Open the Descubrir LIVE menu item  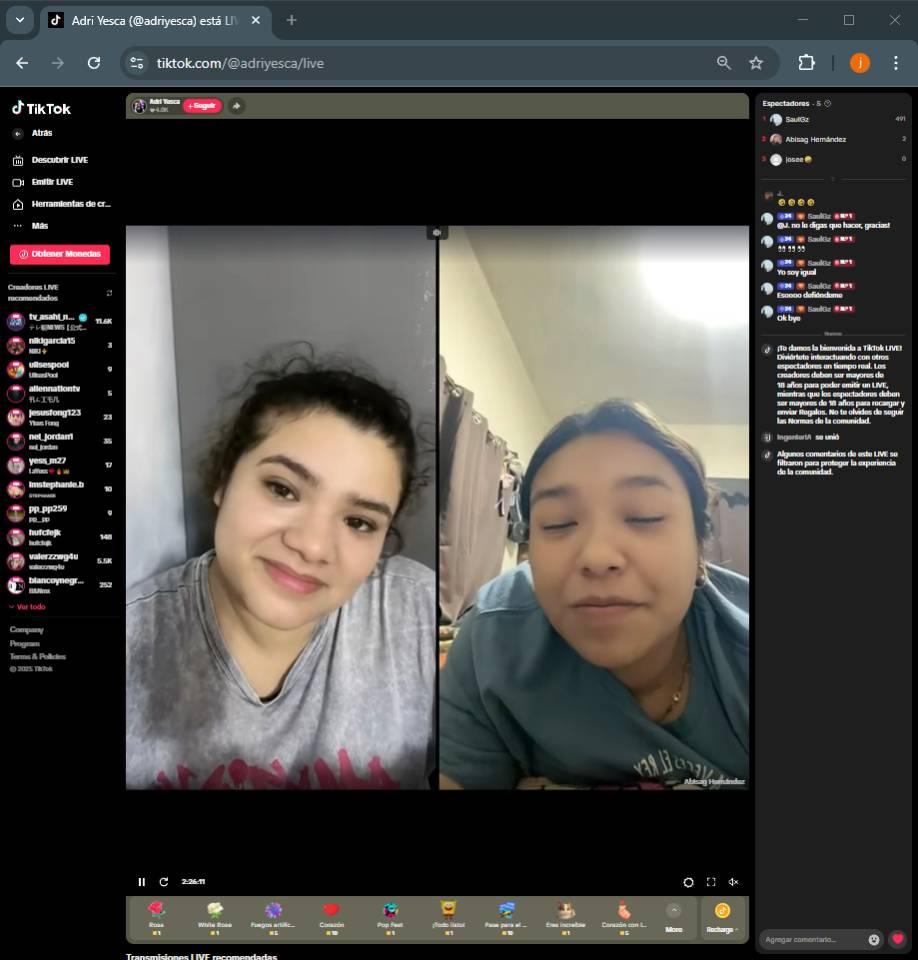[59, 160]
